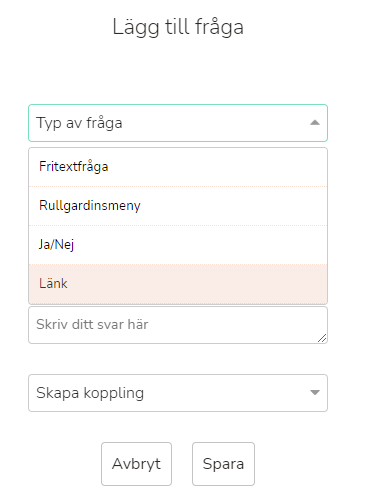The image size is (366, 500).
Task: Pick the Ja/Nej question type
Action: (x=178, y=245)
